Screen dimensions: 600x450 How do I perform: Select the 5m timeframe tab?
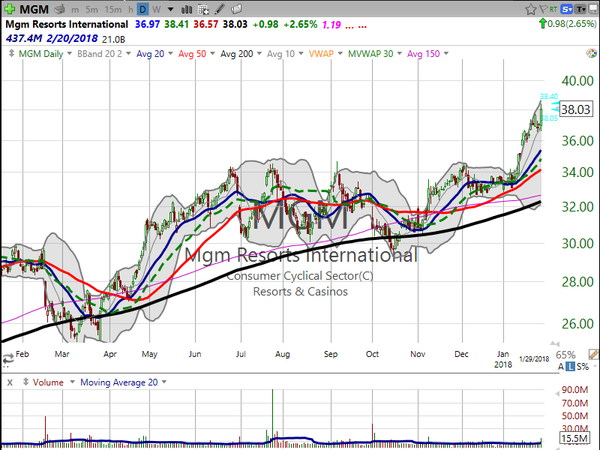[x=92, y=10]
